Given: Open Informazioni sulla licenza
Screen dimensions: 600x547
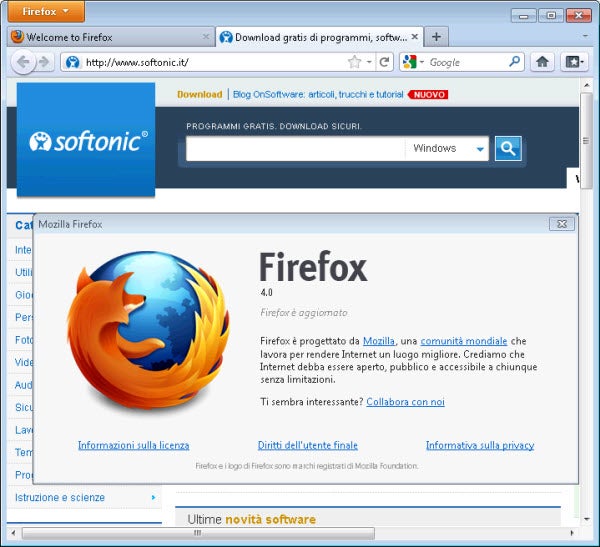Looking at the screenshot, I should [x=134, y=445].
